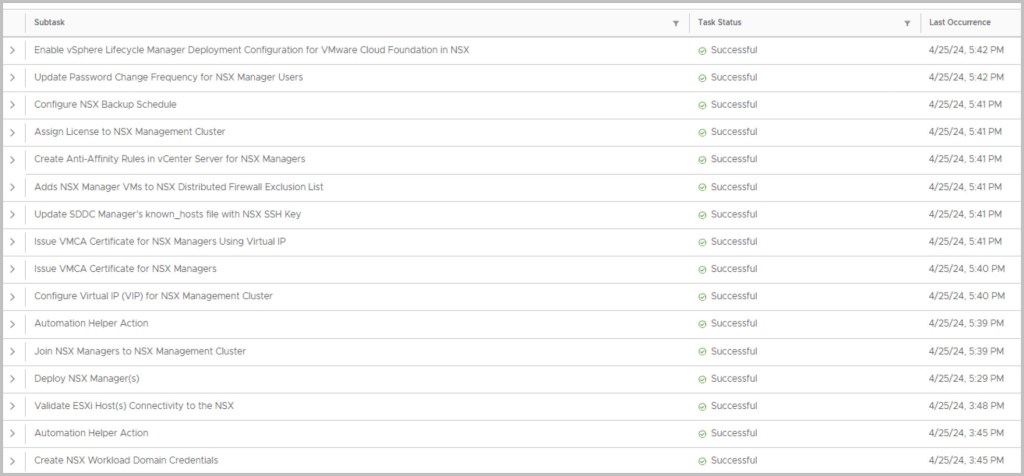
Task: Click success icon for Join NSX Managers row
Action: pyautogui.click(x=702, y=351)
